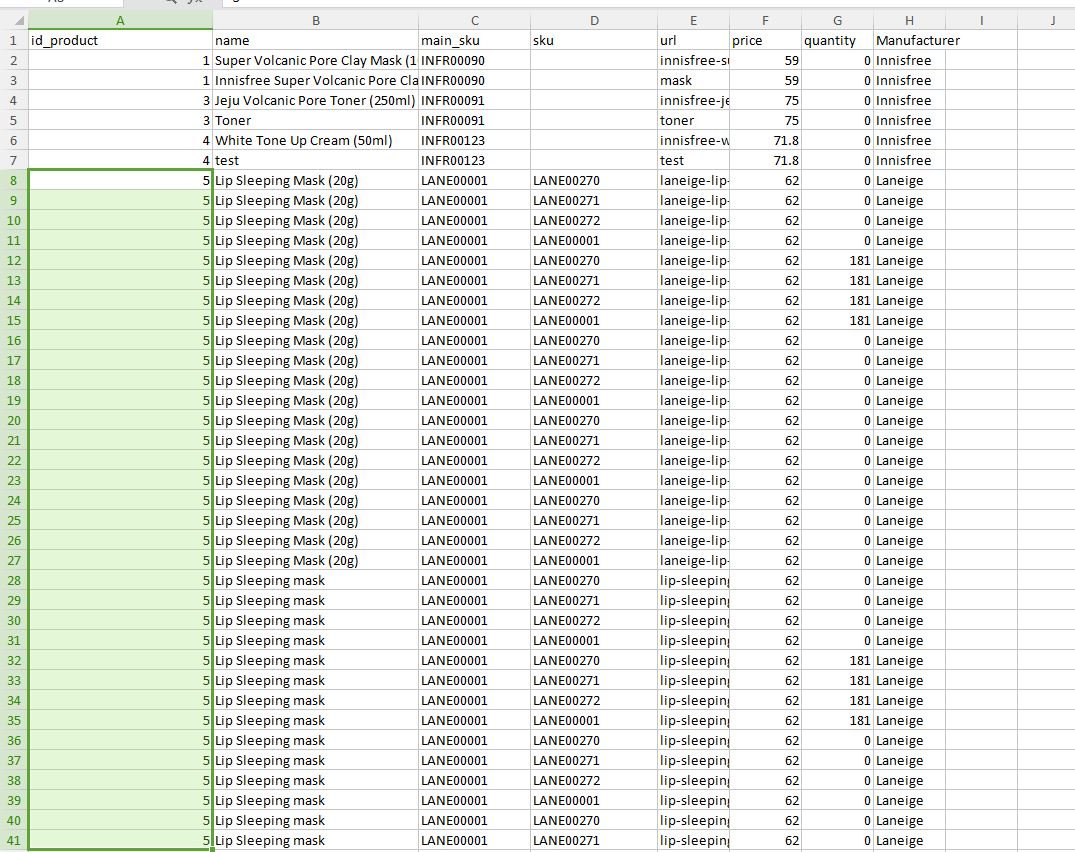Click the price 59 in row 2
Viewport: 1075px width, 852px height.
pos(765,60)
